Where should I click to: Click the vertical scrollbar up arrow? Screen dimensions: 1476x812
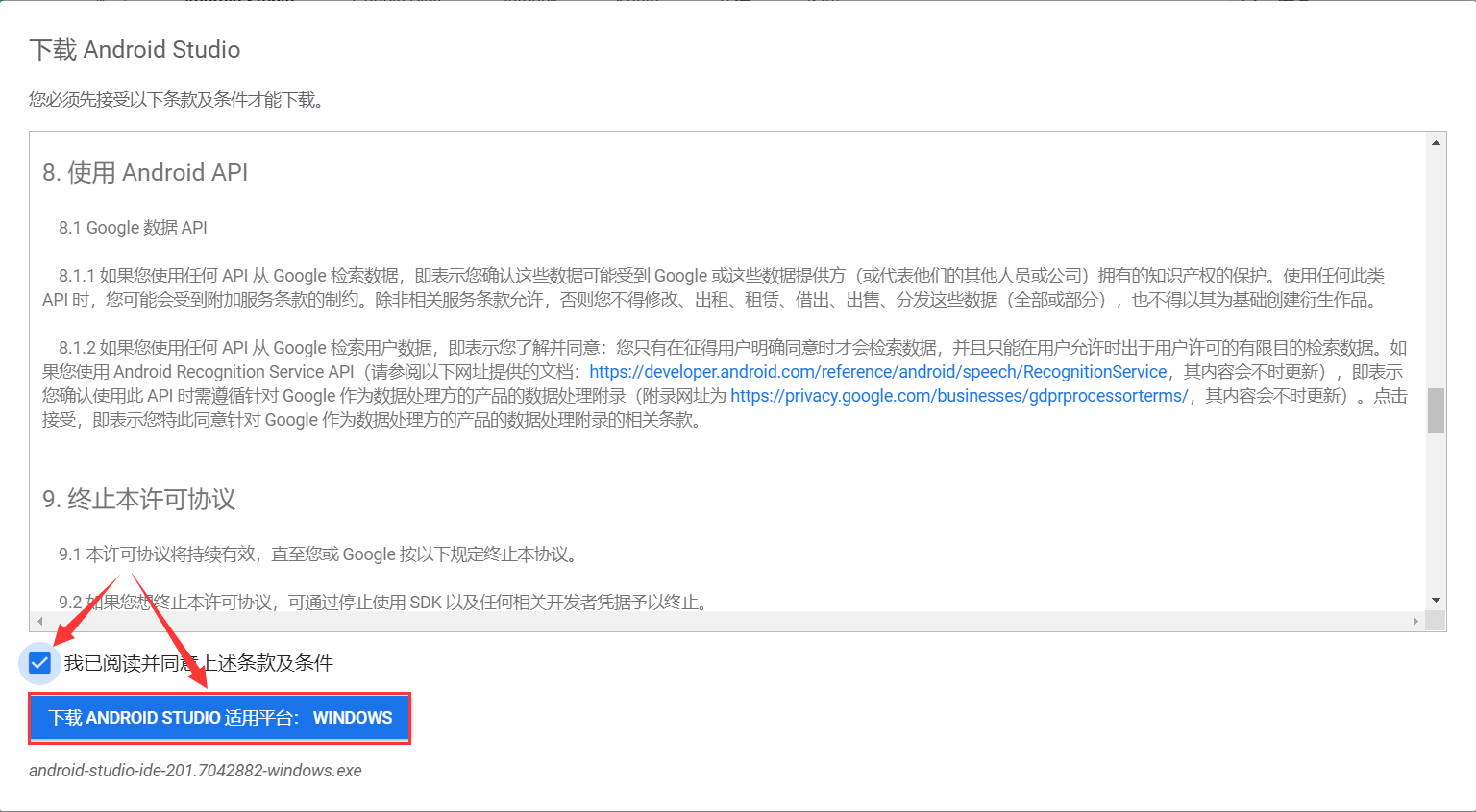tap(1436, 142)
